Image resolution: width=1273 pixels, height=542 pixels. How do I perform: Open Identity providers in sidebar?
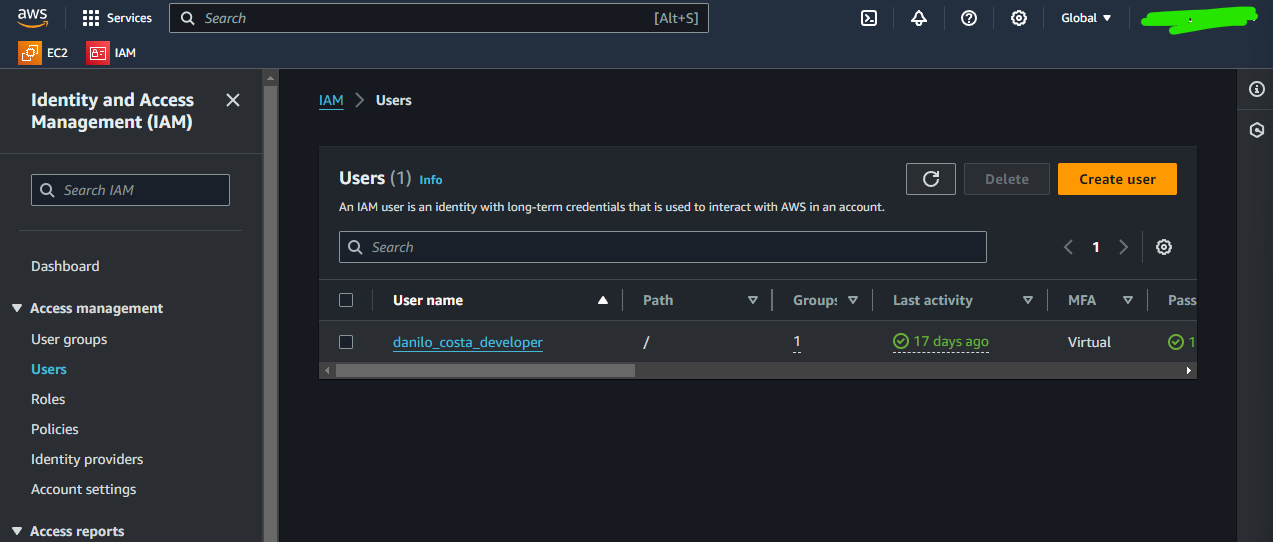coord(87,459)
